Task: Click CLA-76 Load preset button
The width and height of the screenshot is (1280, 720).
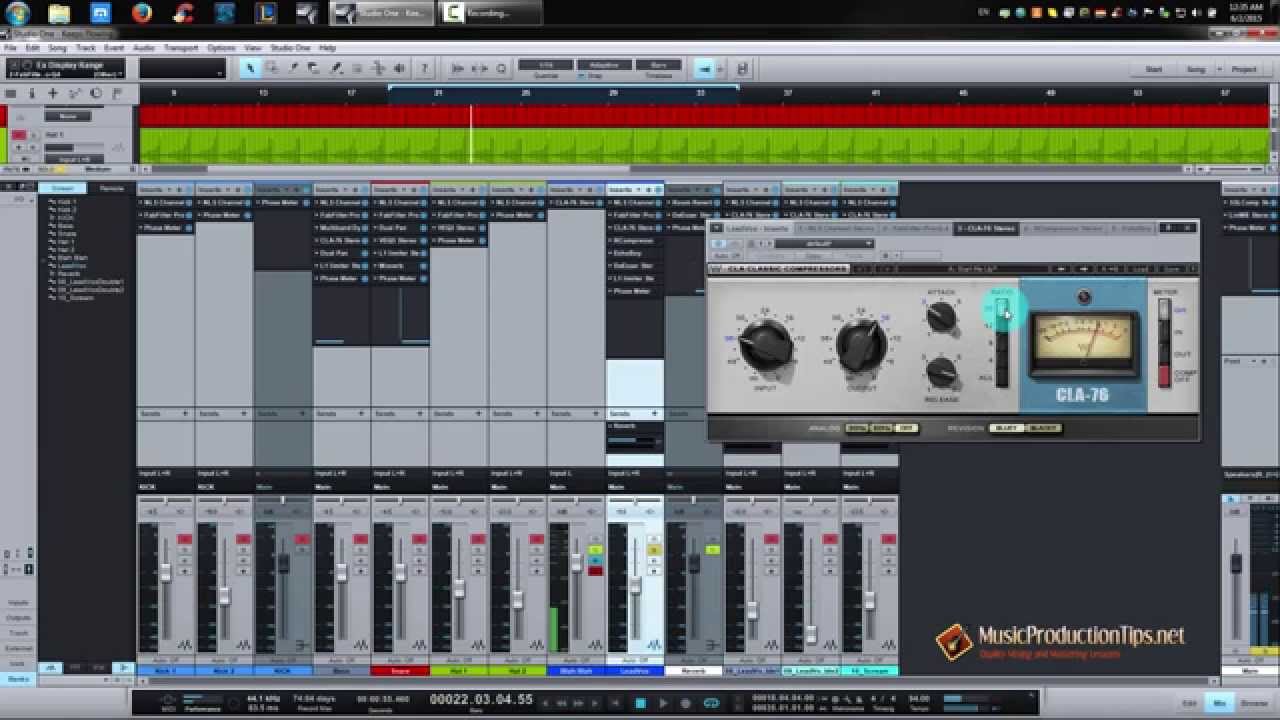Action: click(x=1140, y=269)
